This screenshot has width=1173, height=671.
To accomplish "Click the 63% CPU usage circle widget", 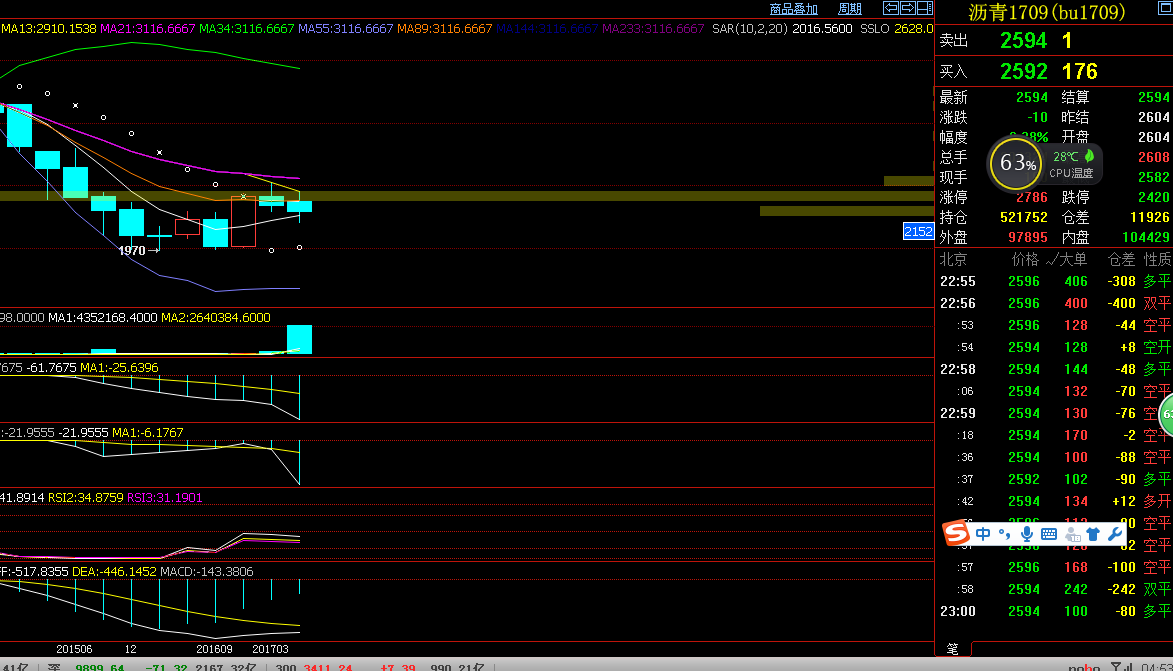I will click(1016, 163).
